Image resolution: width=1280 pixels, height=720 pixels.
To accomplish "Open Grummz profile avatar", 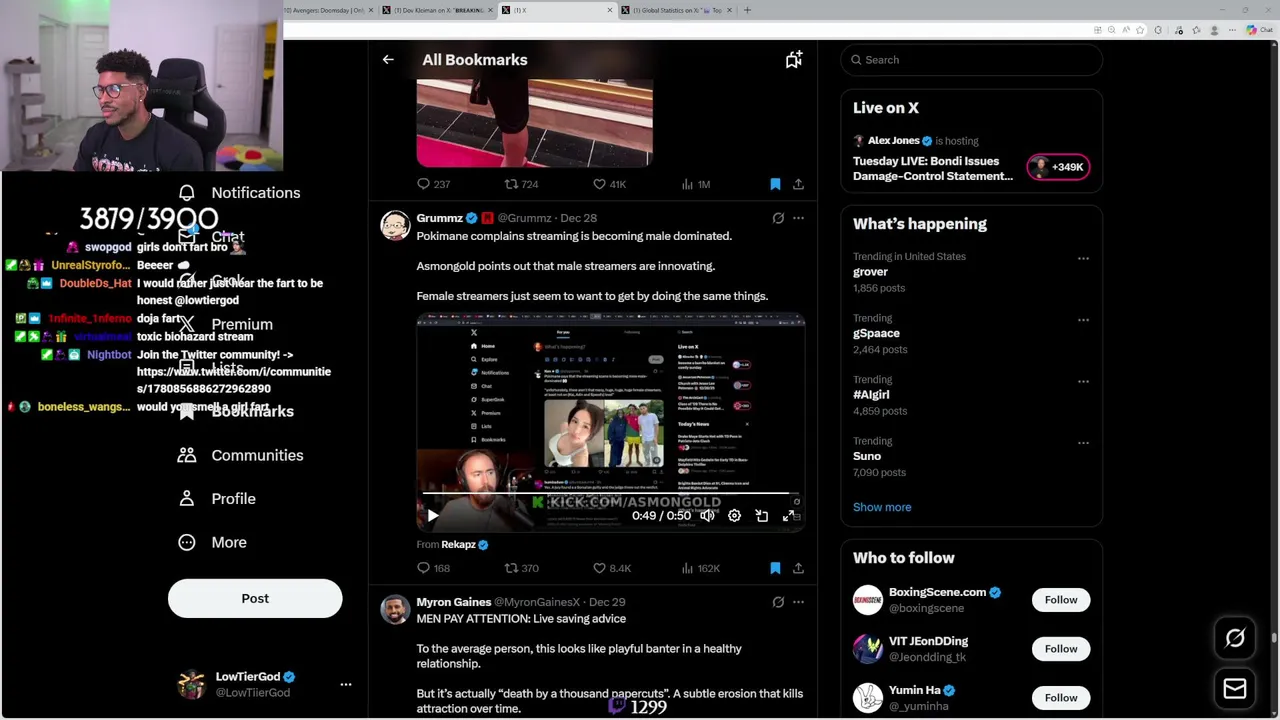I will coord(395,226).
